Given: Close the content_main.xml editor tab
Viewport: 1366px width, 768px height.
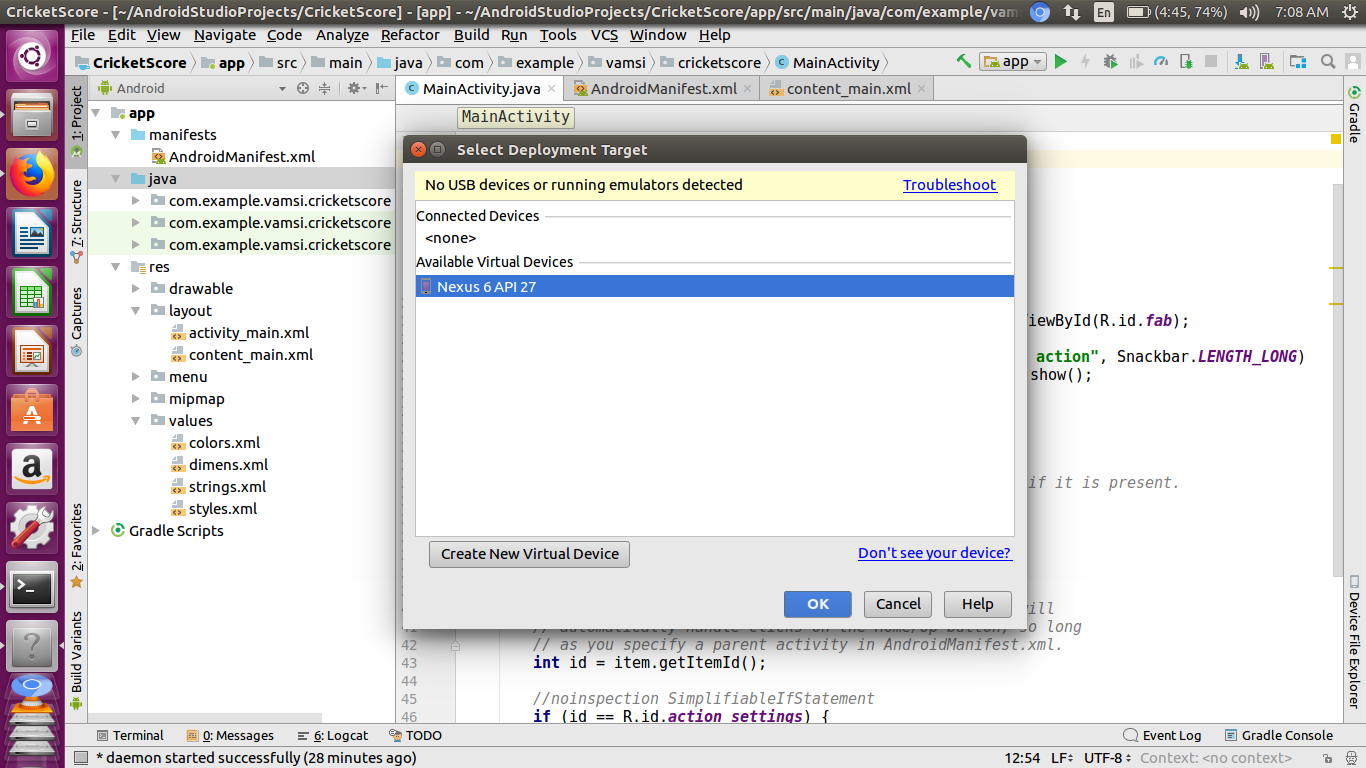Looking at the screenshot, I should (922, 88).
